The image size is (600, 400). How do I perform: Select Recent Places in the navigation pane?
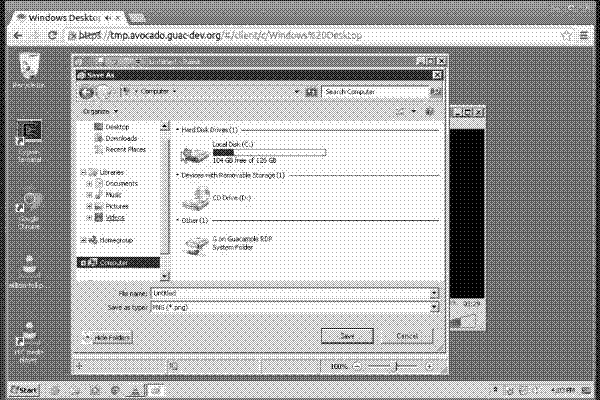[x=126, y=149]
